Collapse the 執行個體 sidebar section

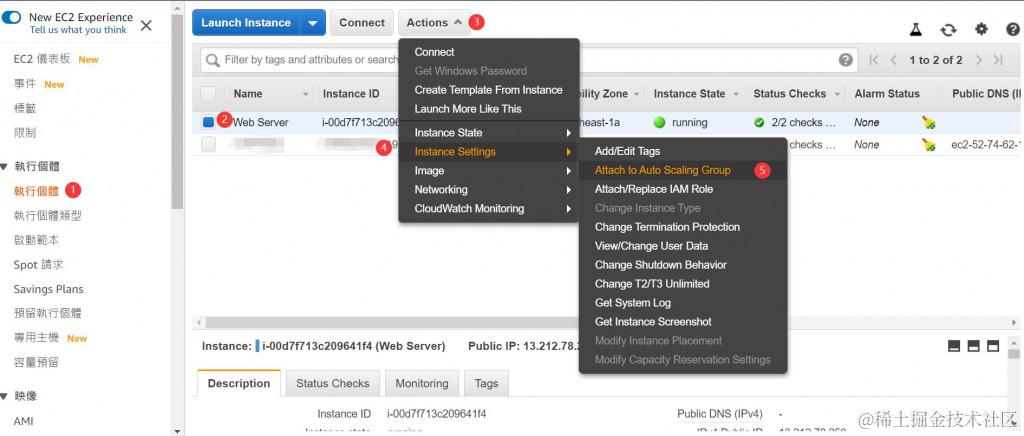click(5, 167)
